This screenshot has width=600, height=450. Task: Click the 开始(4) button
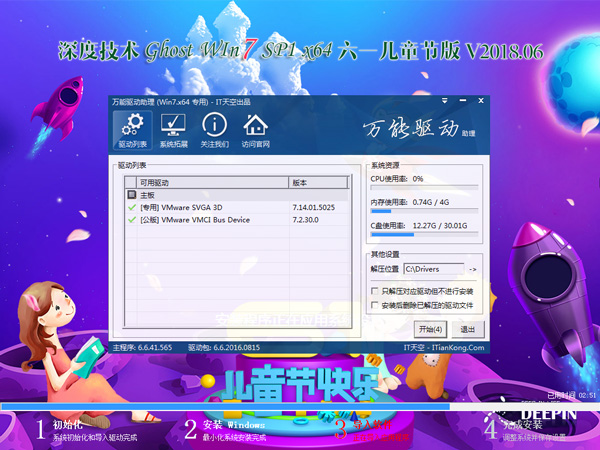[x=430, y=329]
